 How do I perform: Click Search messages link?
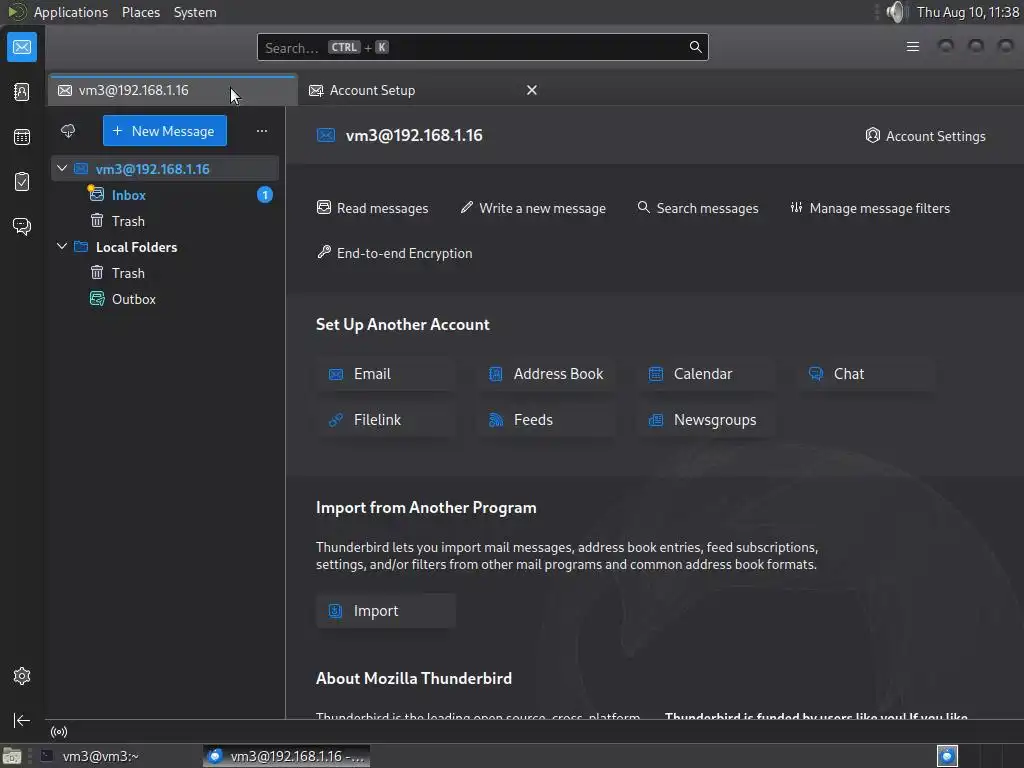697,208
